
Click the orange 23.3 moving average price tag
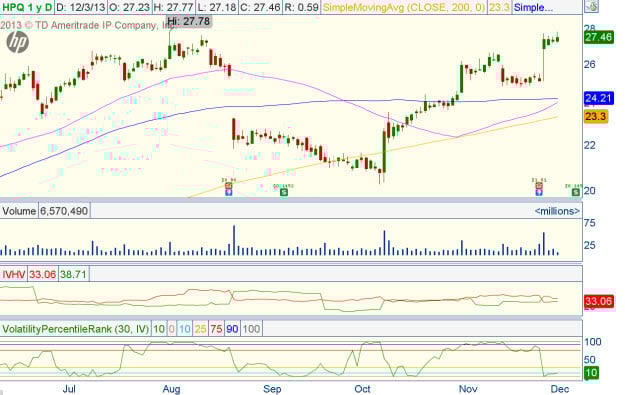596,116
